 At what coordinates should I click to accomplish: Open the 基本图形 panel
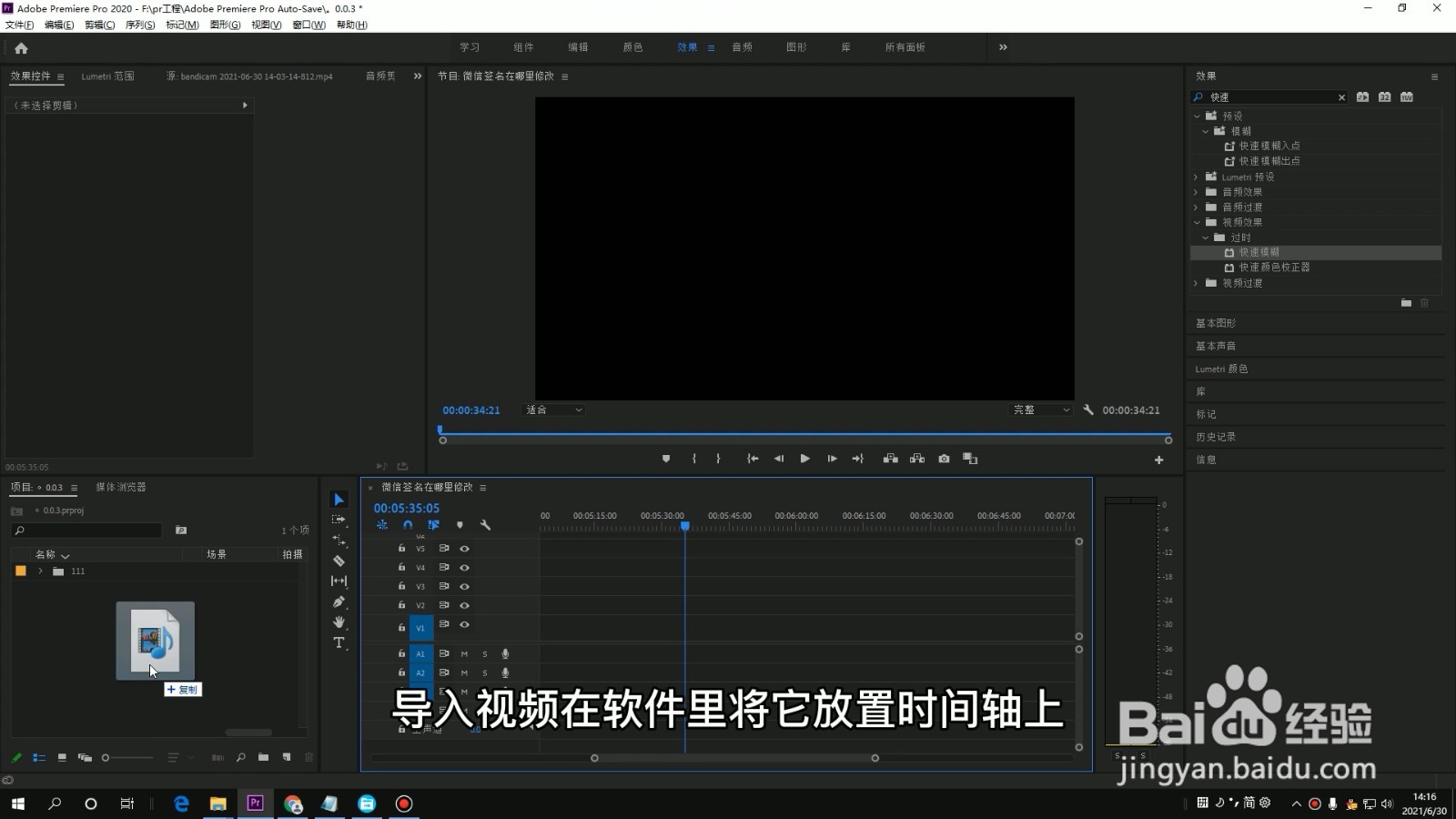pos(1216,323)
